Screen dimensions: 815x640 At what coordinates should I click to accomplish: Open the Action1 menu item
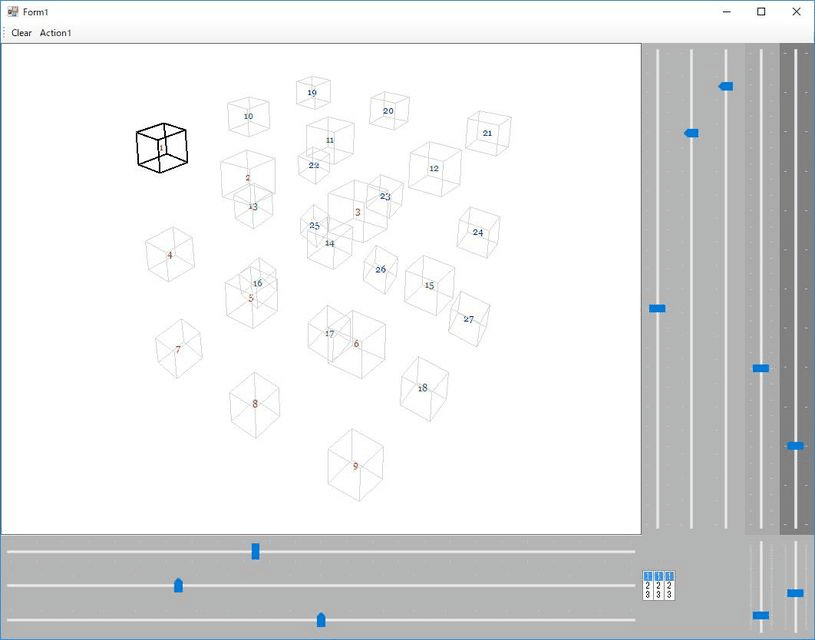56,33
